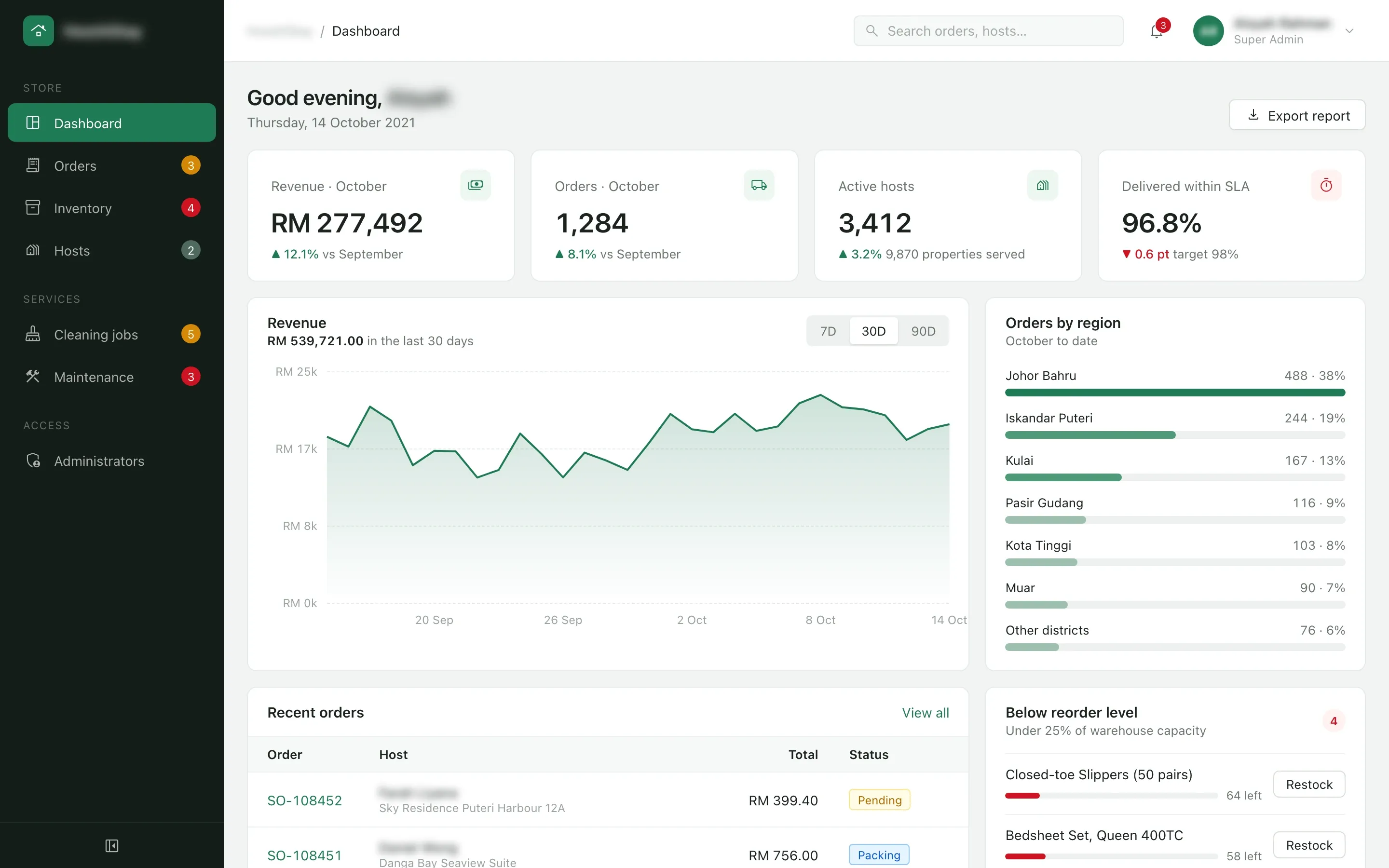The image size is (1389, 868).
Task: Open Dashboard in the sidebar
Action: 112,123
